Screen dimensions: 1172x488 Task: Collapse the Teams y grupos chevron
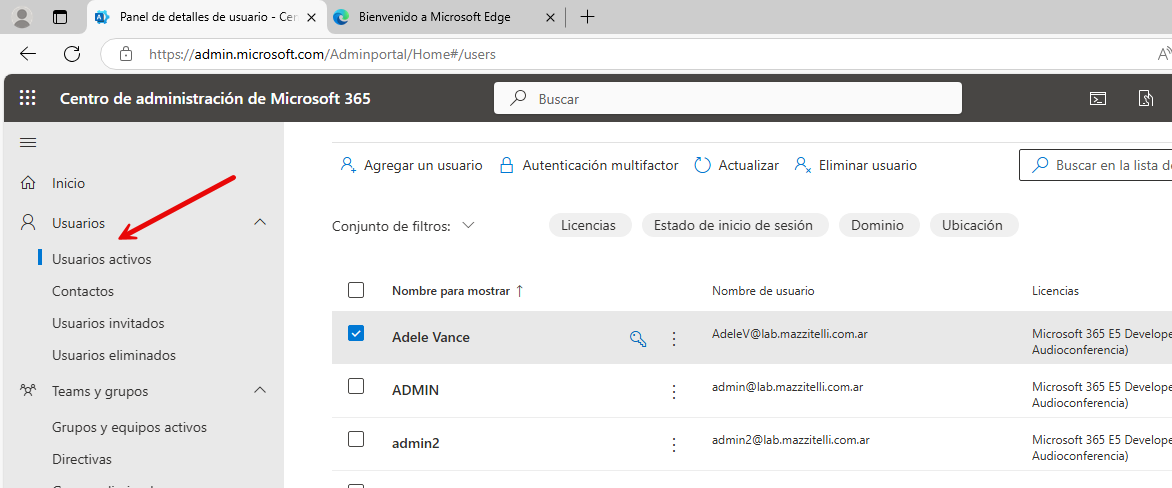(x=260, y=390)
